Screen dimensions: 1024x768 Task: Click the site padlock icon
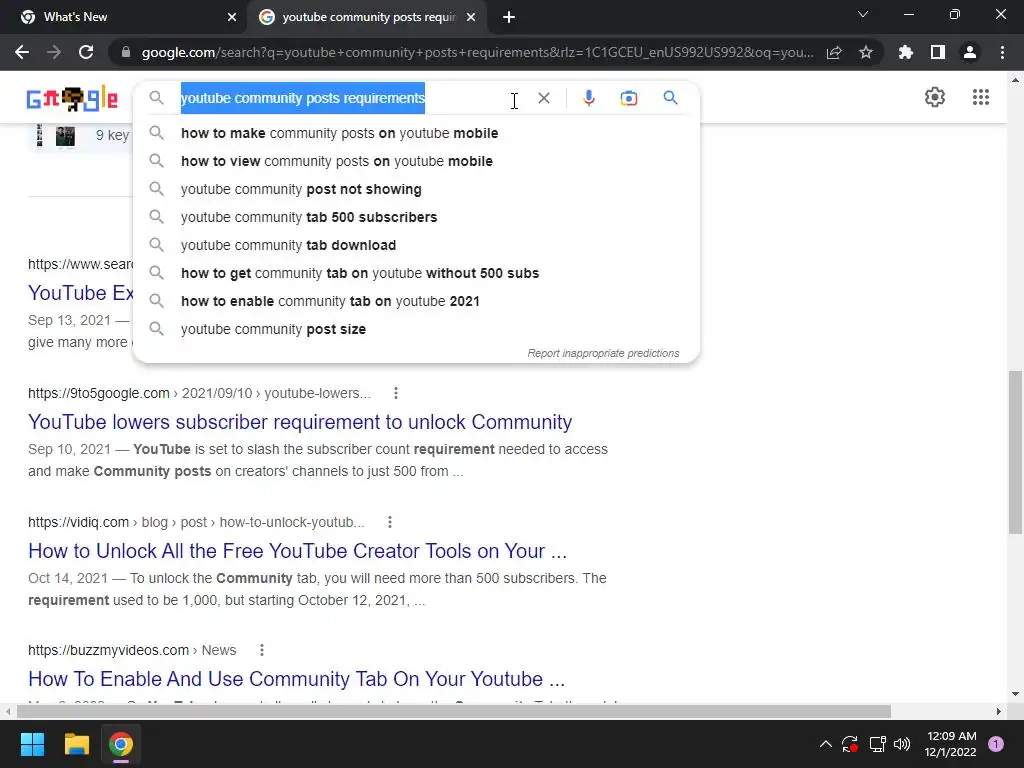pos(126,52)
